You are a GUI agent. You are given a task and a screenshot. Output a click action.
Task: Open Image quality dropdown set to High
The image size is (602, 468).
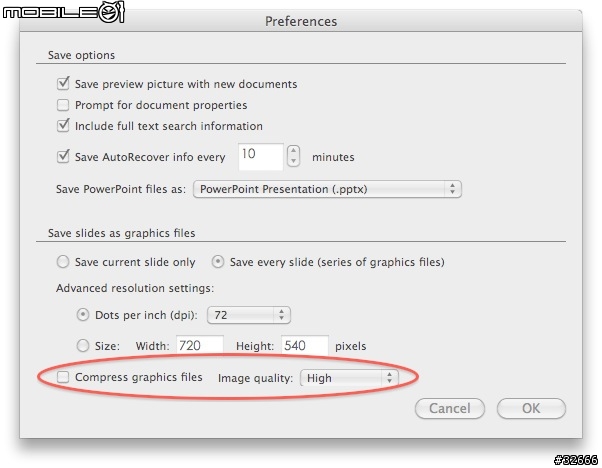pos(349,378)
